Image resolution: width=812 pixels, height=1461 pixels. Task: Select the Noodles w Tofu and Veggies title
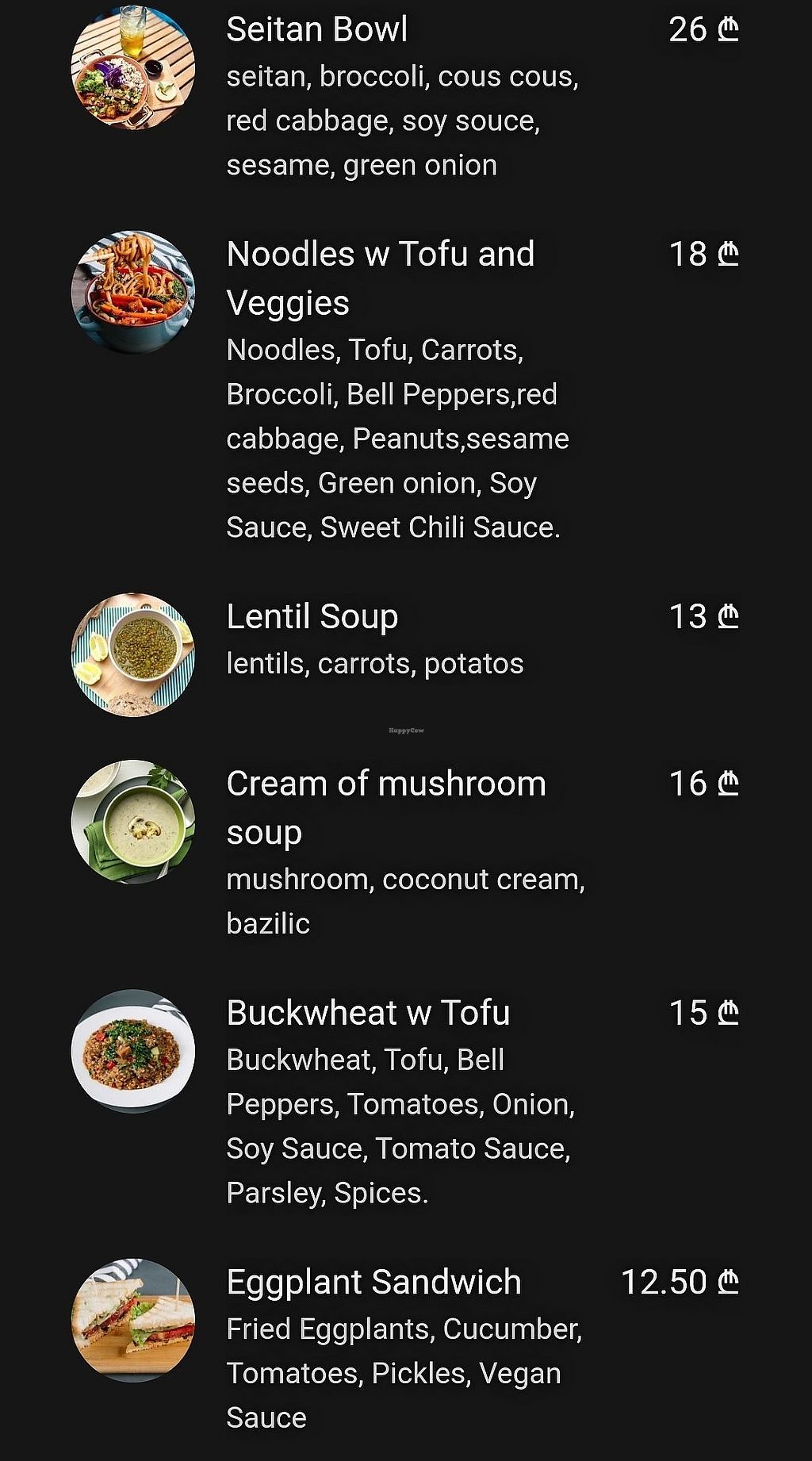pyautogui.click(x=380, y=278)
